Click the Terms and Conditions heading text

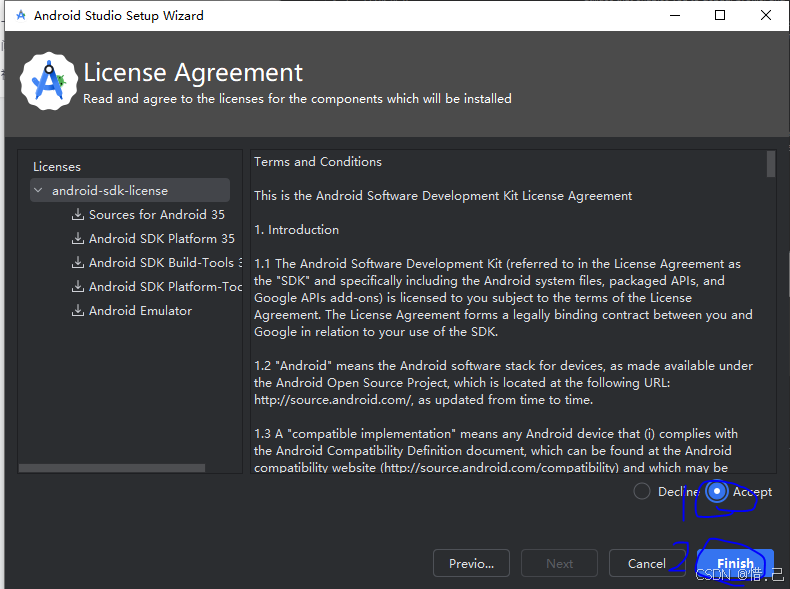[x=317, y=162]
